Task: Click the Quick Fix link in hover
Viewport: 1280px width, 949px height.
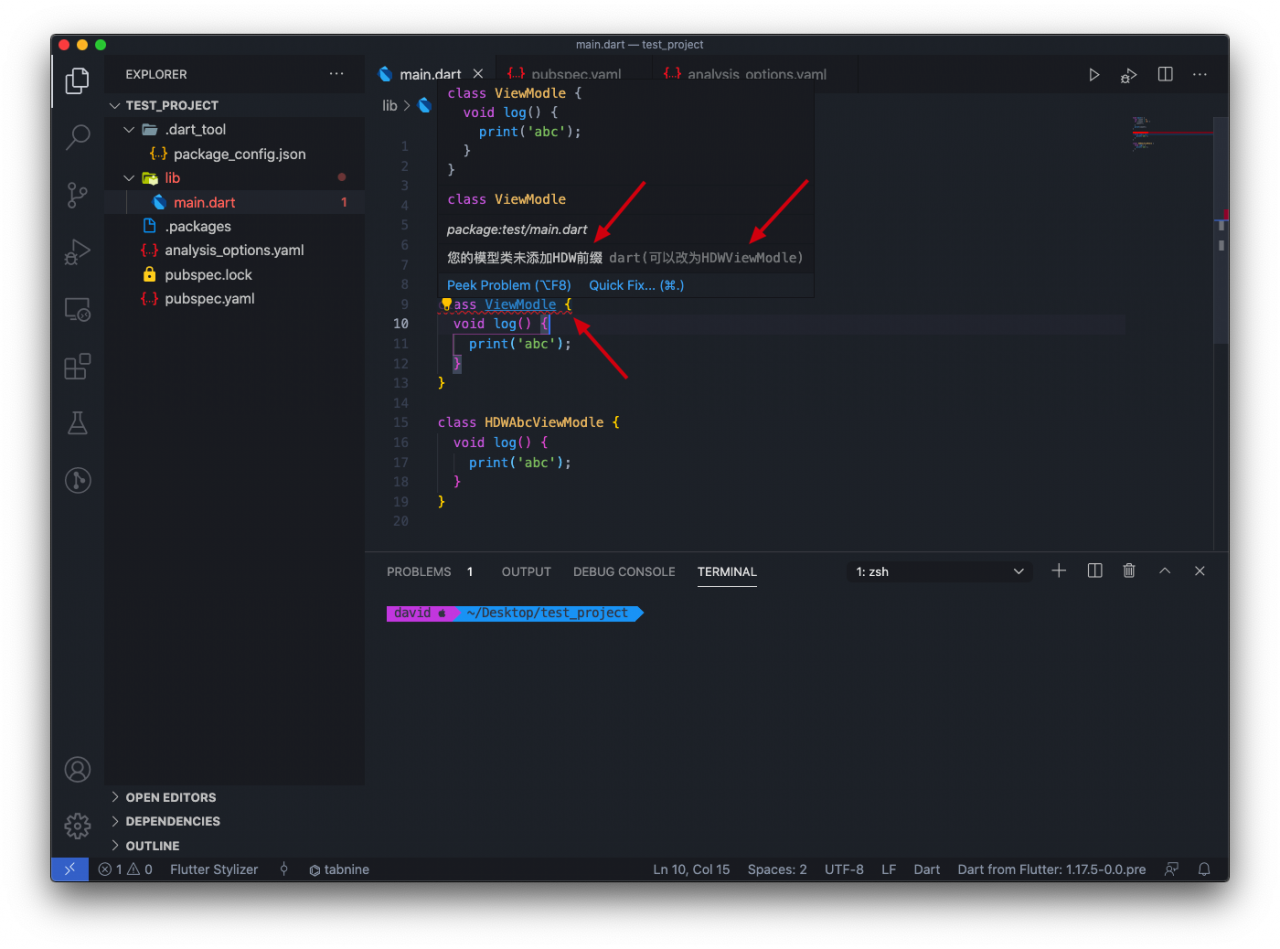Action: click(x=637, y=285)
